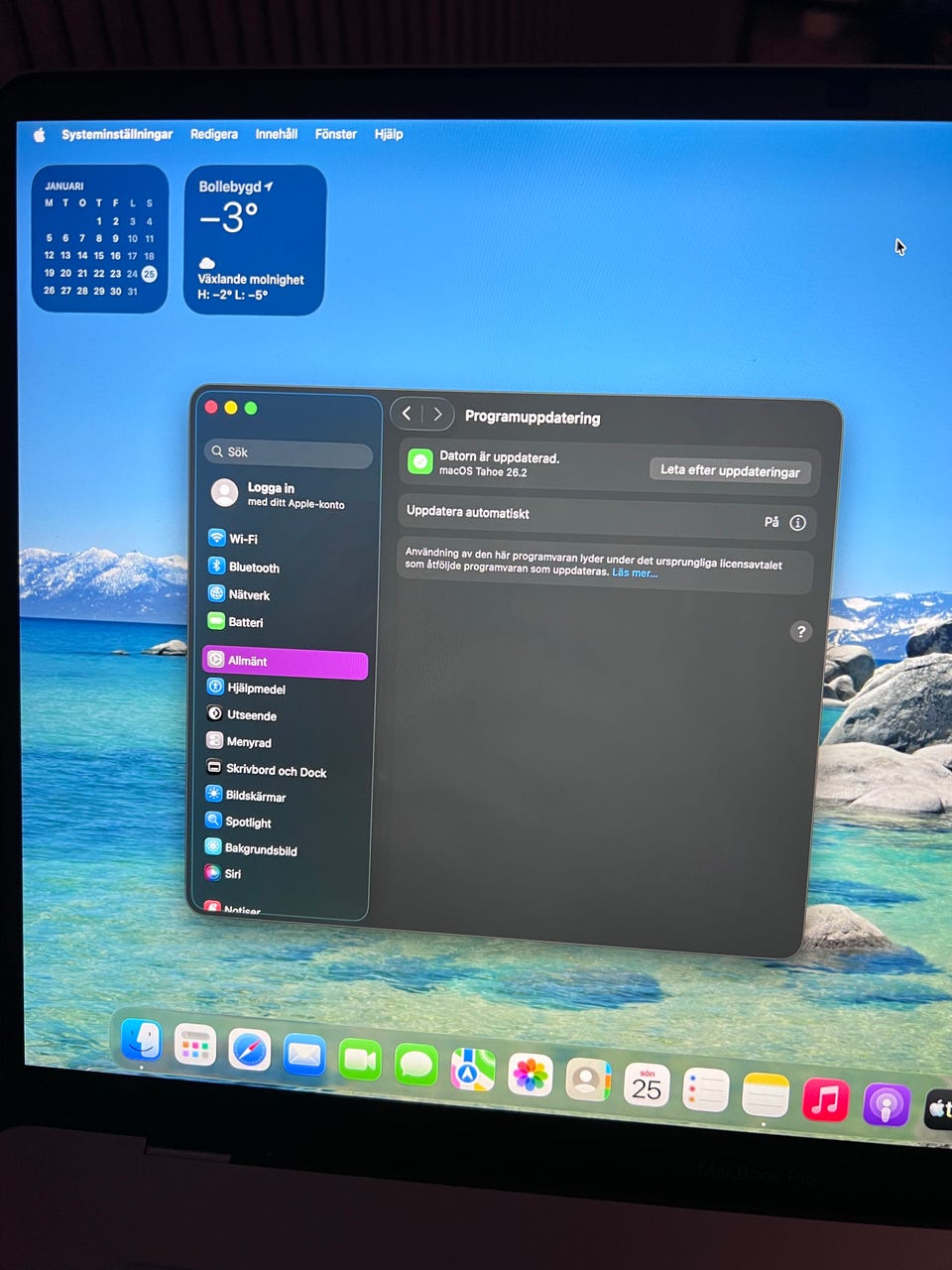Open the Fönster menu
The width and height of the screenshot is (952, 1270).
pos(335,134)
